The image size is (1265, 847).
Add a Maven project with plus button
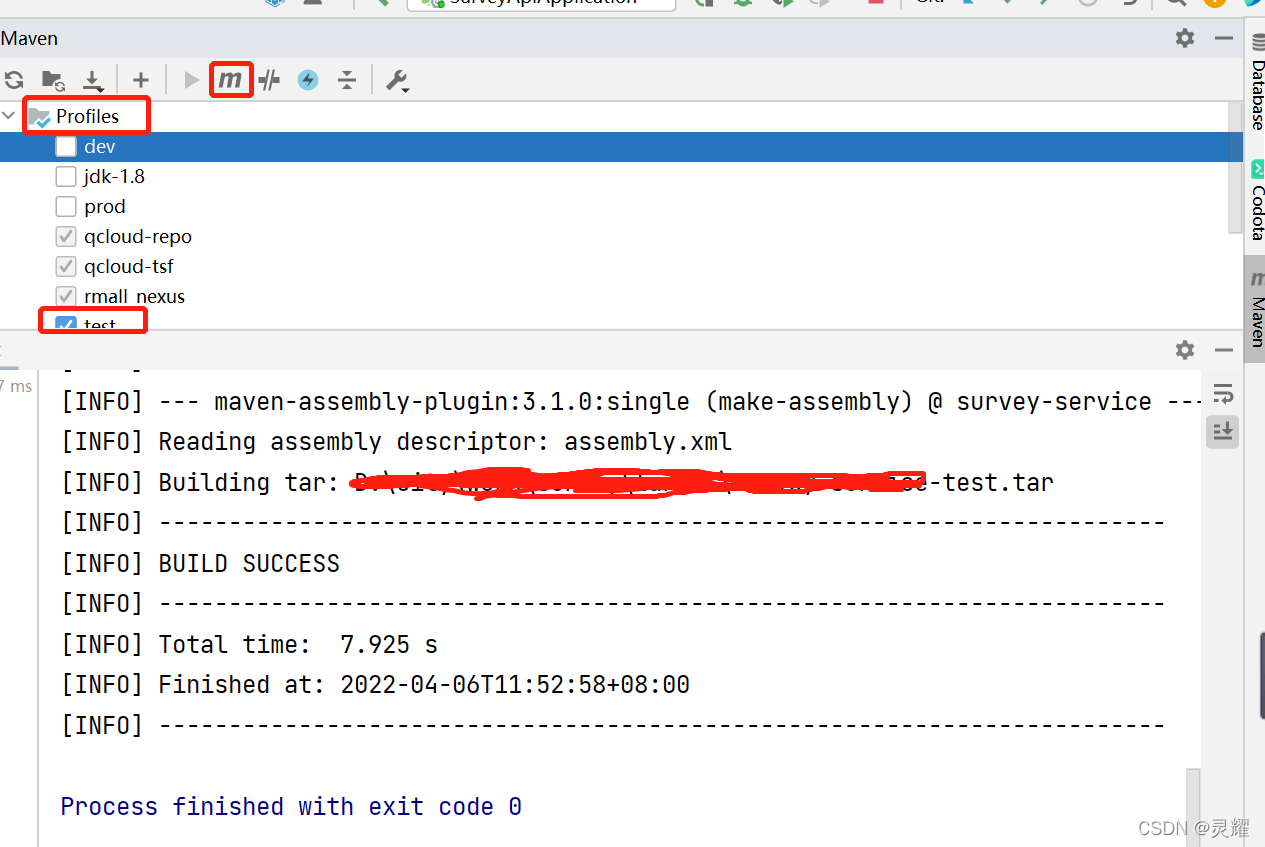tap(141, 80)
